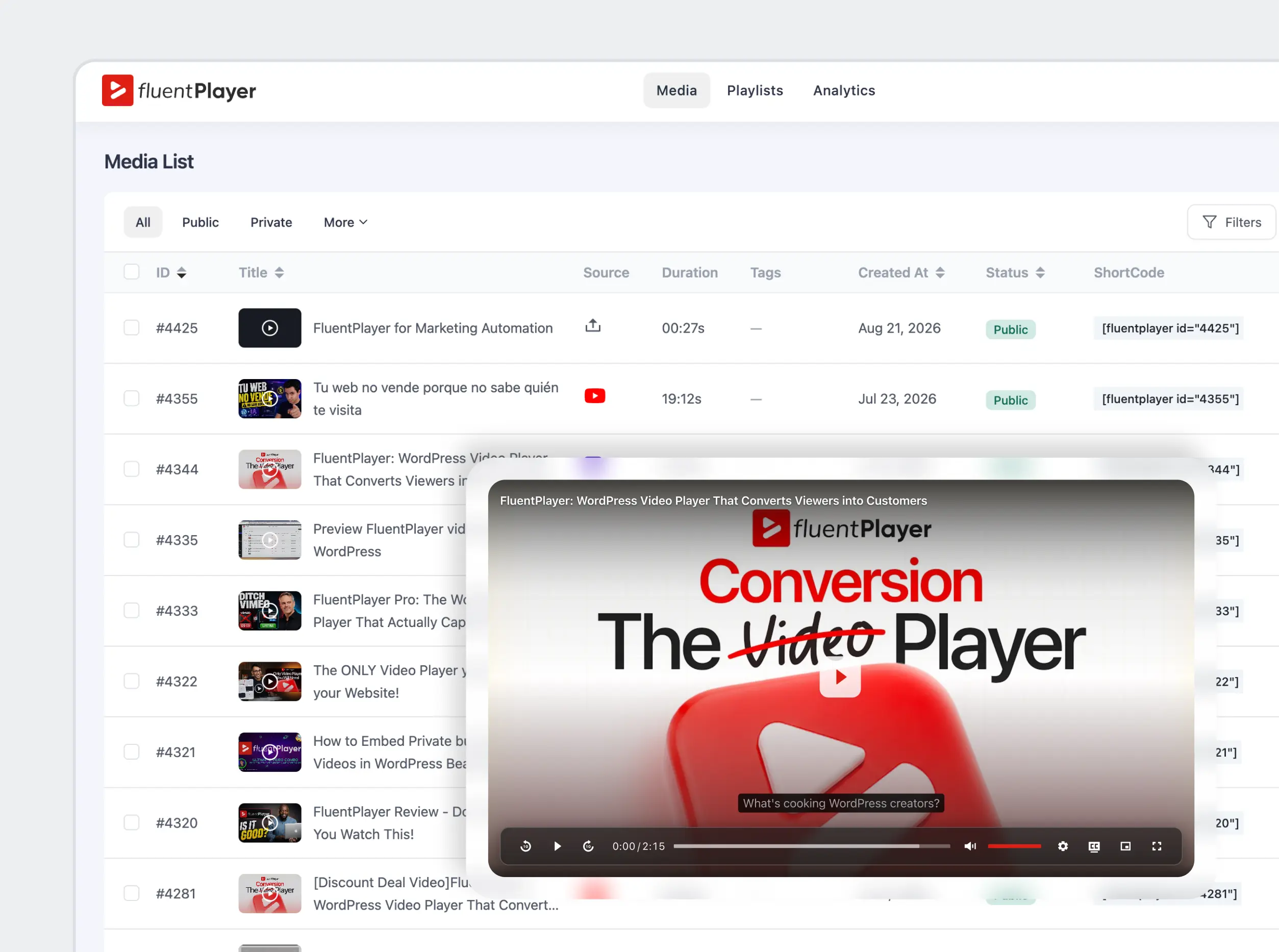Open thumbnail of Tu web no vende video

[x=270, y=399]
